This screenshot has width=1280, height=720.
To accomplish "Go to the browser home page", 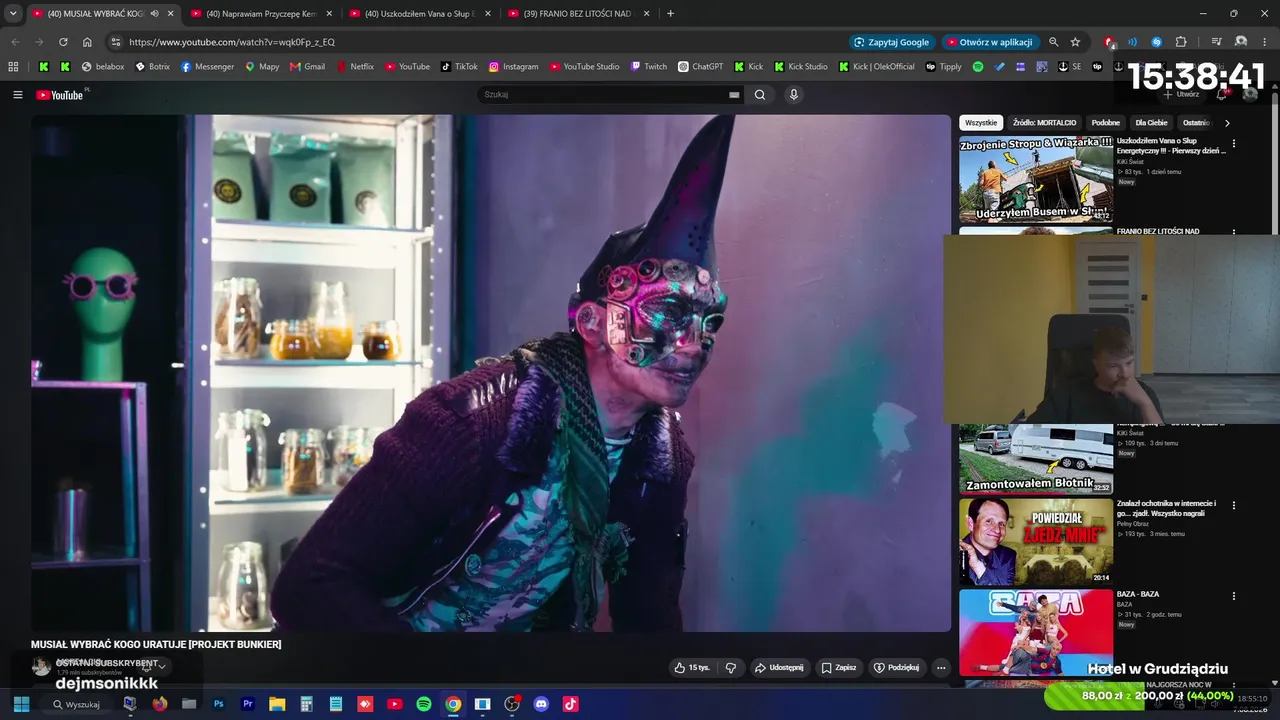I will point(87,42).
